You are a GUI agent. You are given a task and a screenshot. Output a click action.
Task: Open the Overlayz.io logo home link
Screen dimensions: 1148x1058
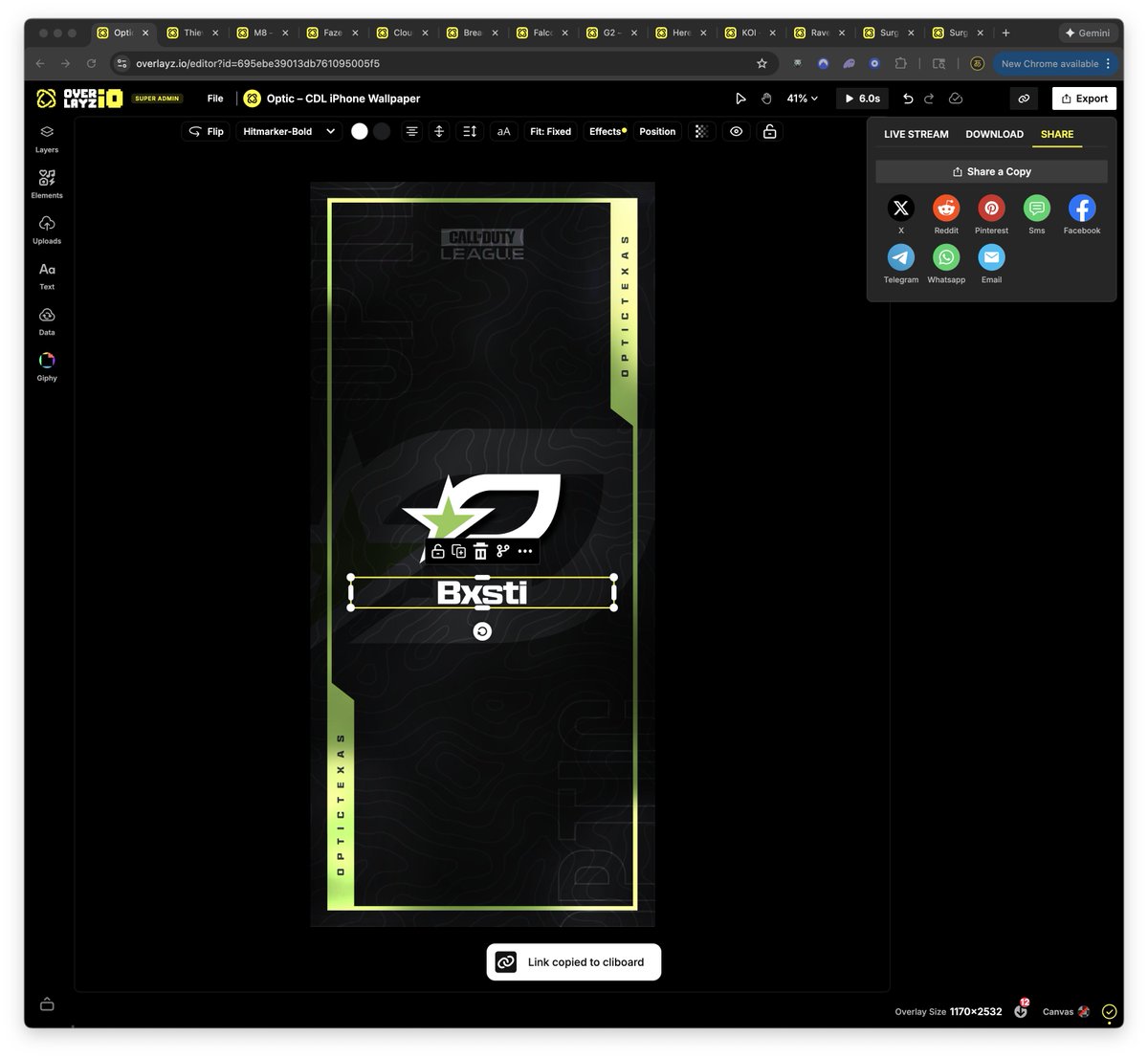pyautogui.click(x=79, y=99)
